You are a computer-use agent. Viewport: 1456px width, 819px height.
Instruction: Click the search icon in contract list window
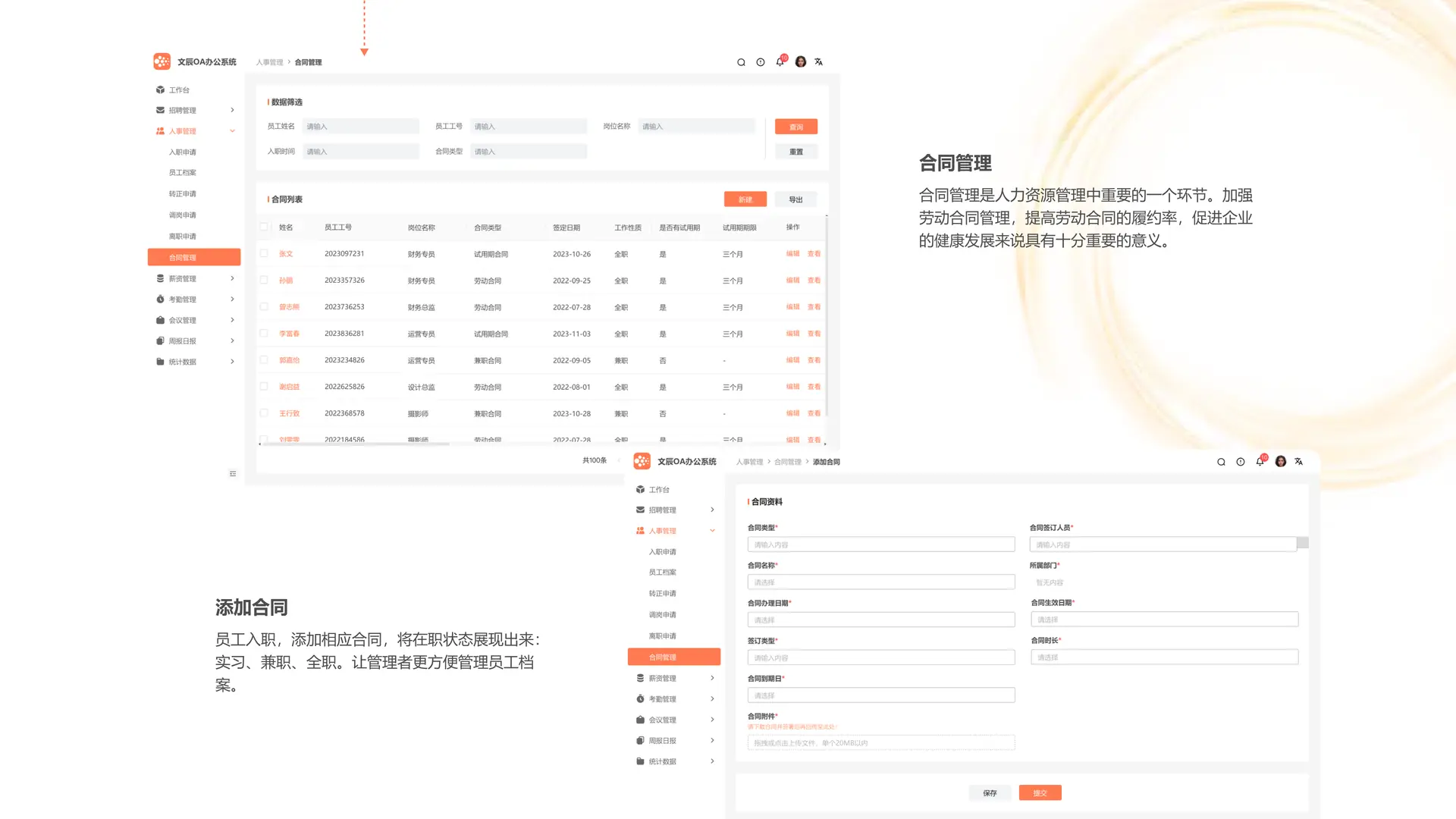(741, 62)
